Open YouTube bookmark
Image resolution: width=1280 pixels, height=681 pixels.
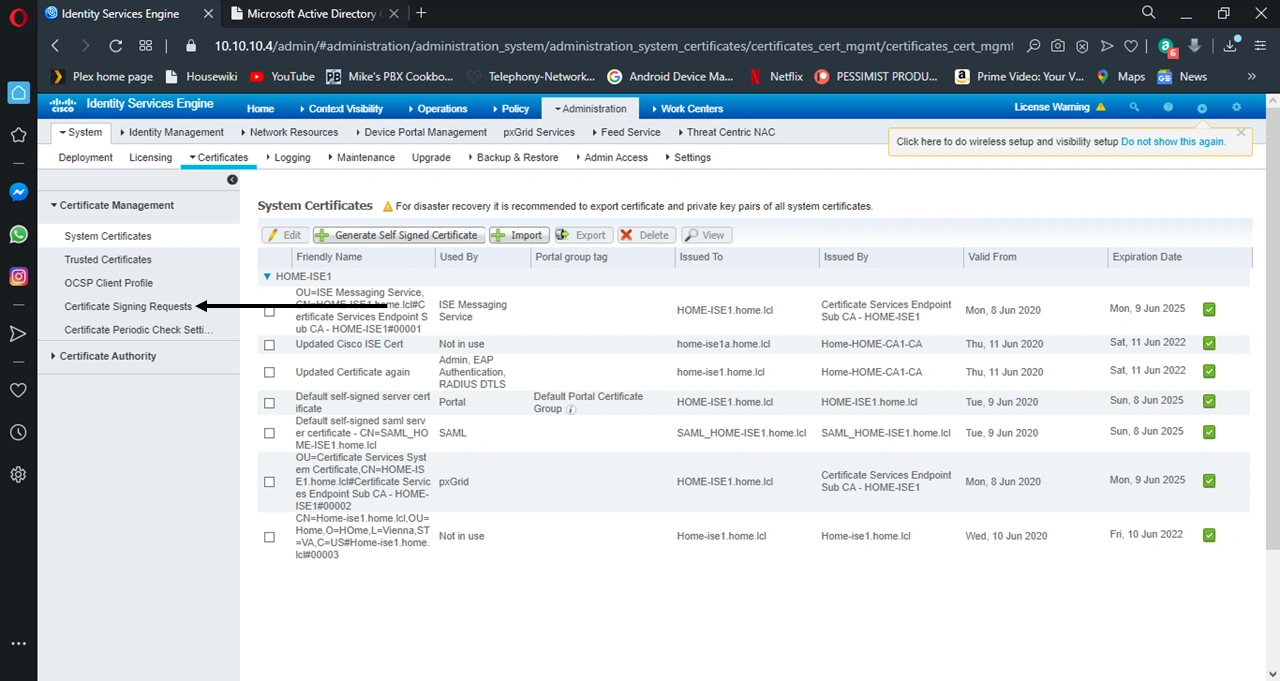coord(282,76)
